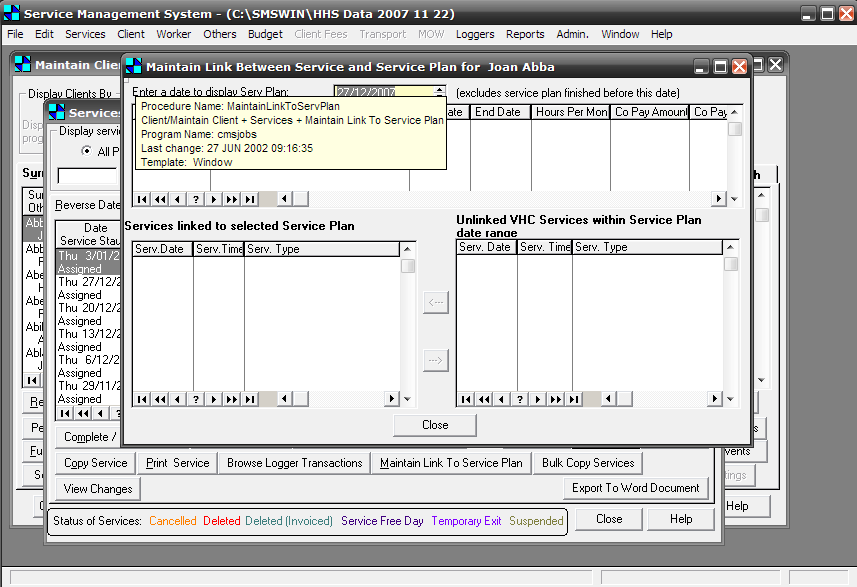This screenshot has width=857, height=587.
Task: Open the Loggers menu
Action: (x=475, y=34)
